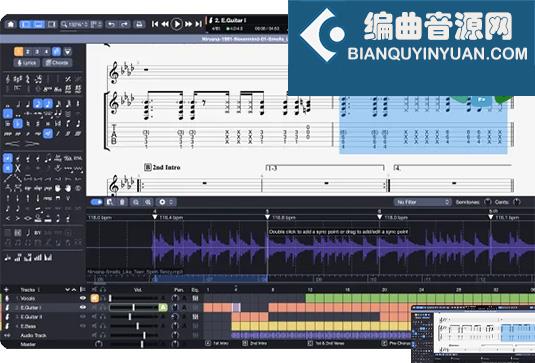The height and width of the screenshot is (363, 535).
Task: Open the Chords panel
Action: click(x=57, y=63)
